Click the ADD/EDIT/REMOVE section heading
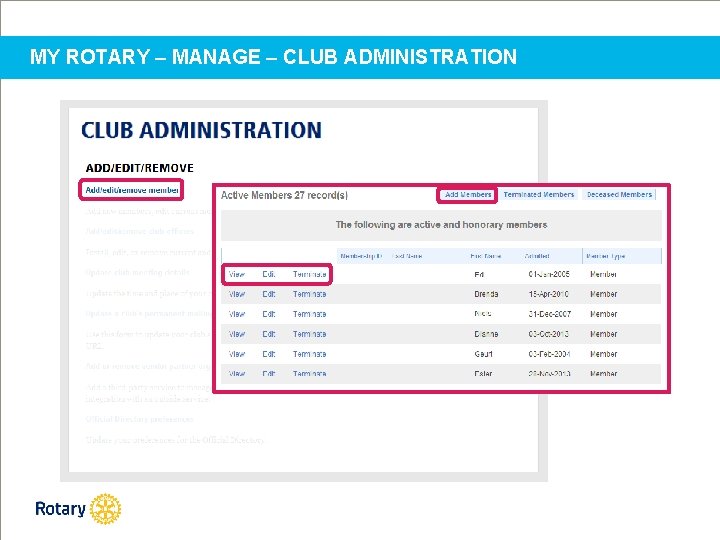This screenshot has width=720, height=540. pos(140,168)
